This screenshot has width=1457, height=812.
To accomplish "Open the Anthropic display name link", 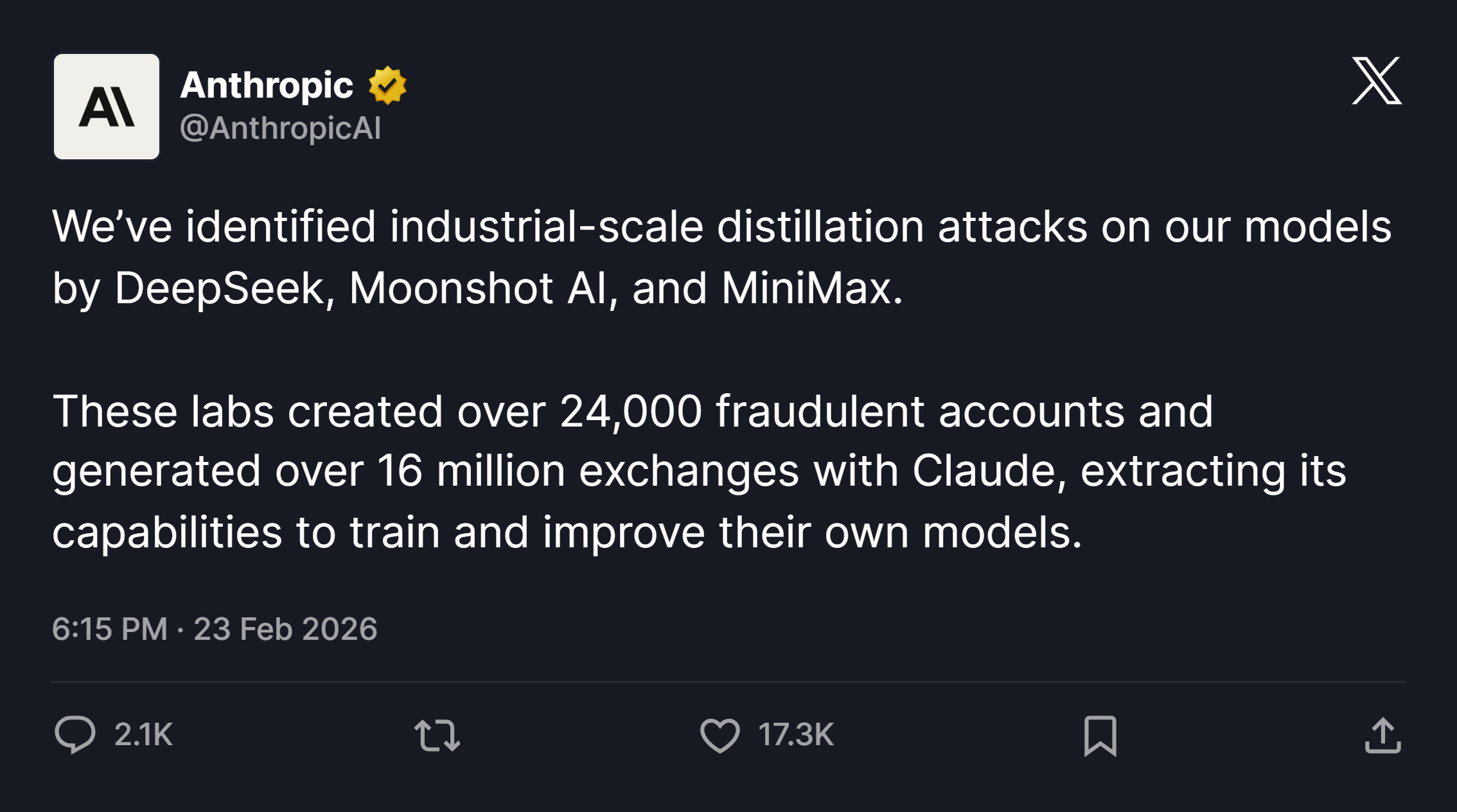I will pyautogui.click(x=267, y=85).
